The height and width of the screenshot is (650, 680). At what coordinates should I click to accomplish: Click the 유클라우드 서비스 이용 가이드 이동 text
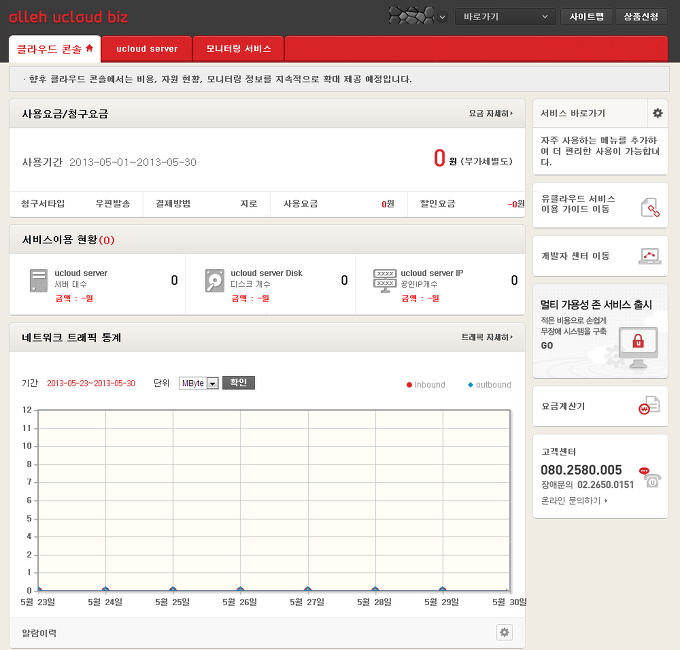578,204
